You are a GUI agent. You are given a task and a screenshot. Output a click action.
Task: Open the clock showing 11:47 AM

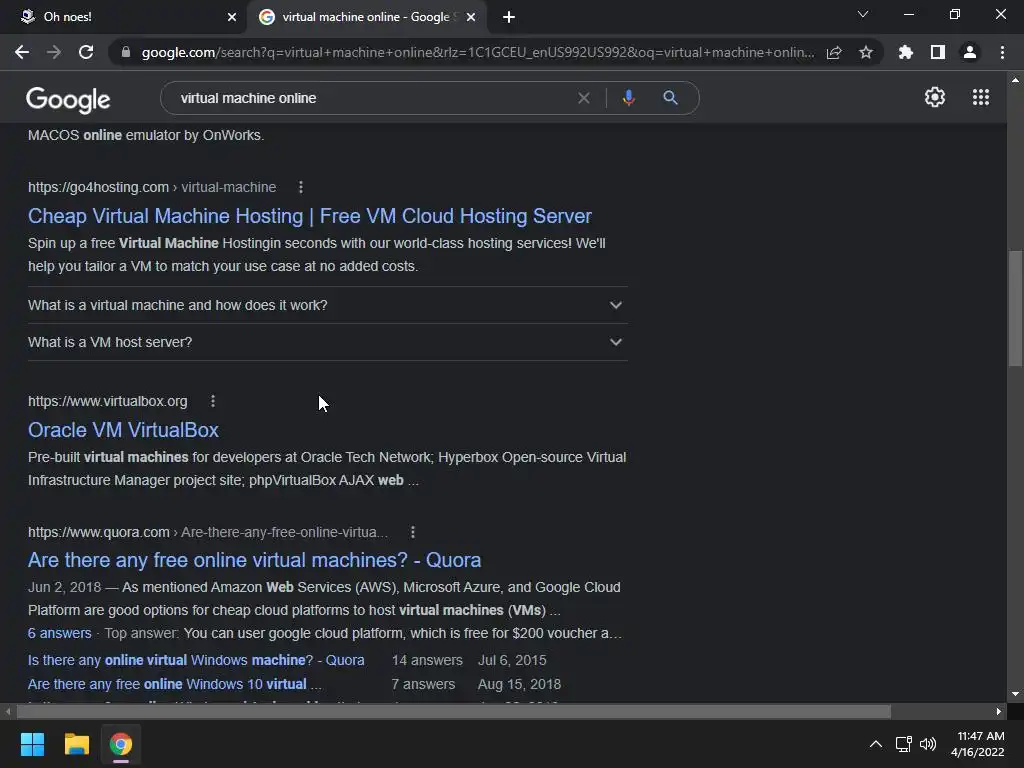click(978, 744)
